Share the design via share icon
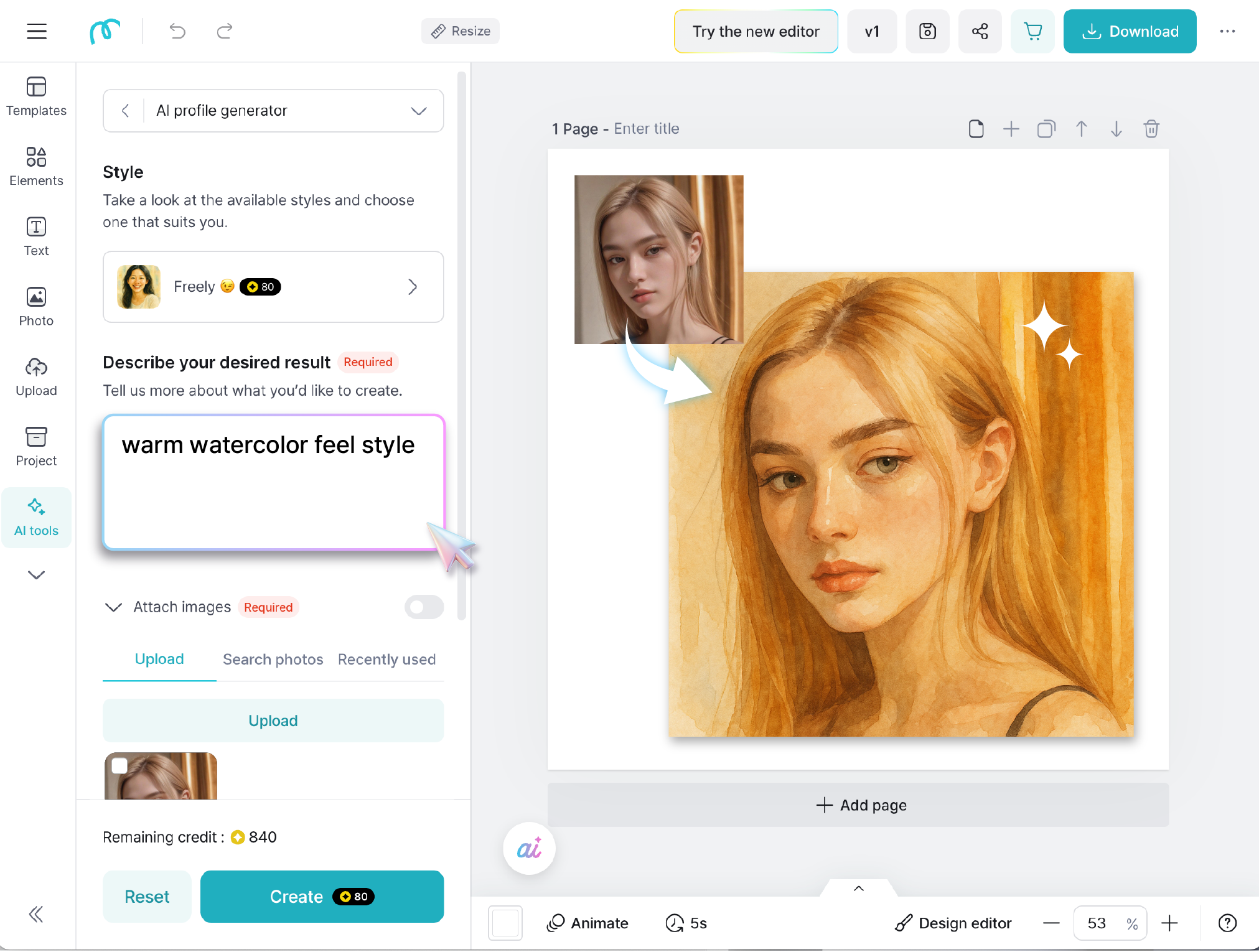1259x952 pixels. click(980, 31)
